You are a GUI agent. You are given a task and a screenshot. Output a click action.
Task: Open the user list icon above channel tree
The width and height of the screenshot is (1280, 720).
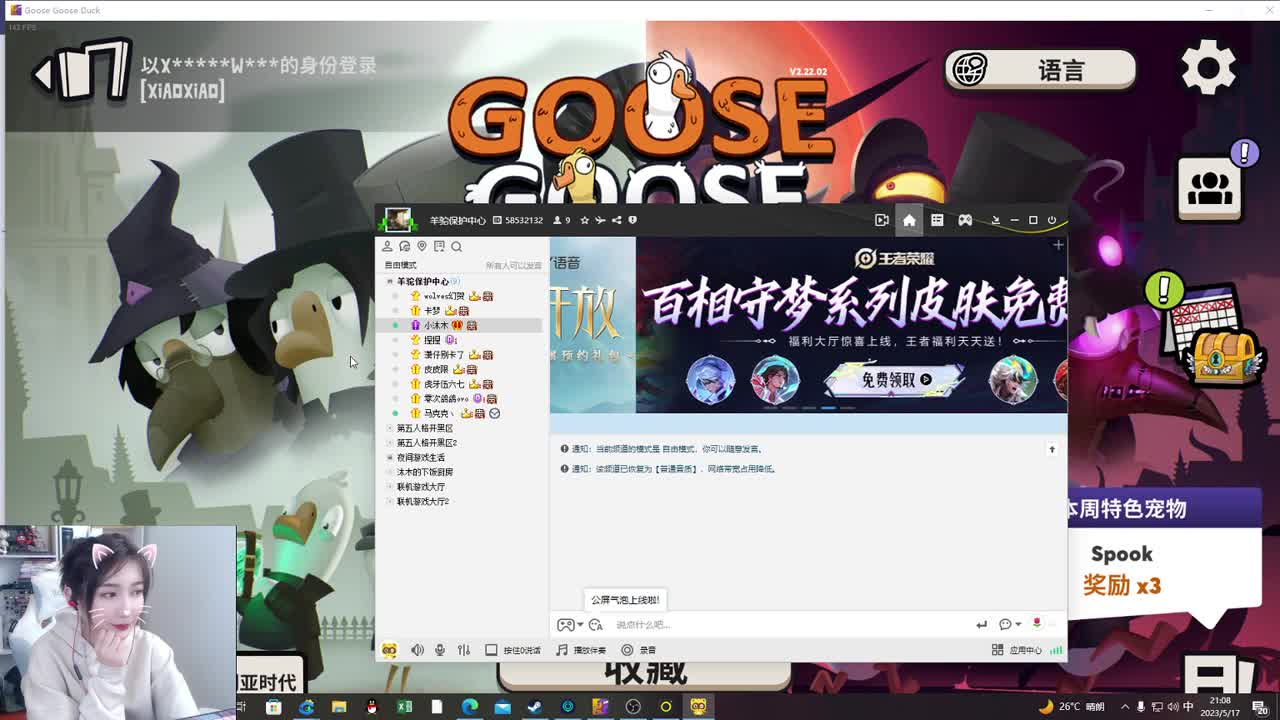387,246
